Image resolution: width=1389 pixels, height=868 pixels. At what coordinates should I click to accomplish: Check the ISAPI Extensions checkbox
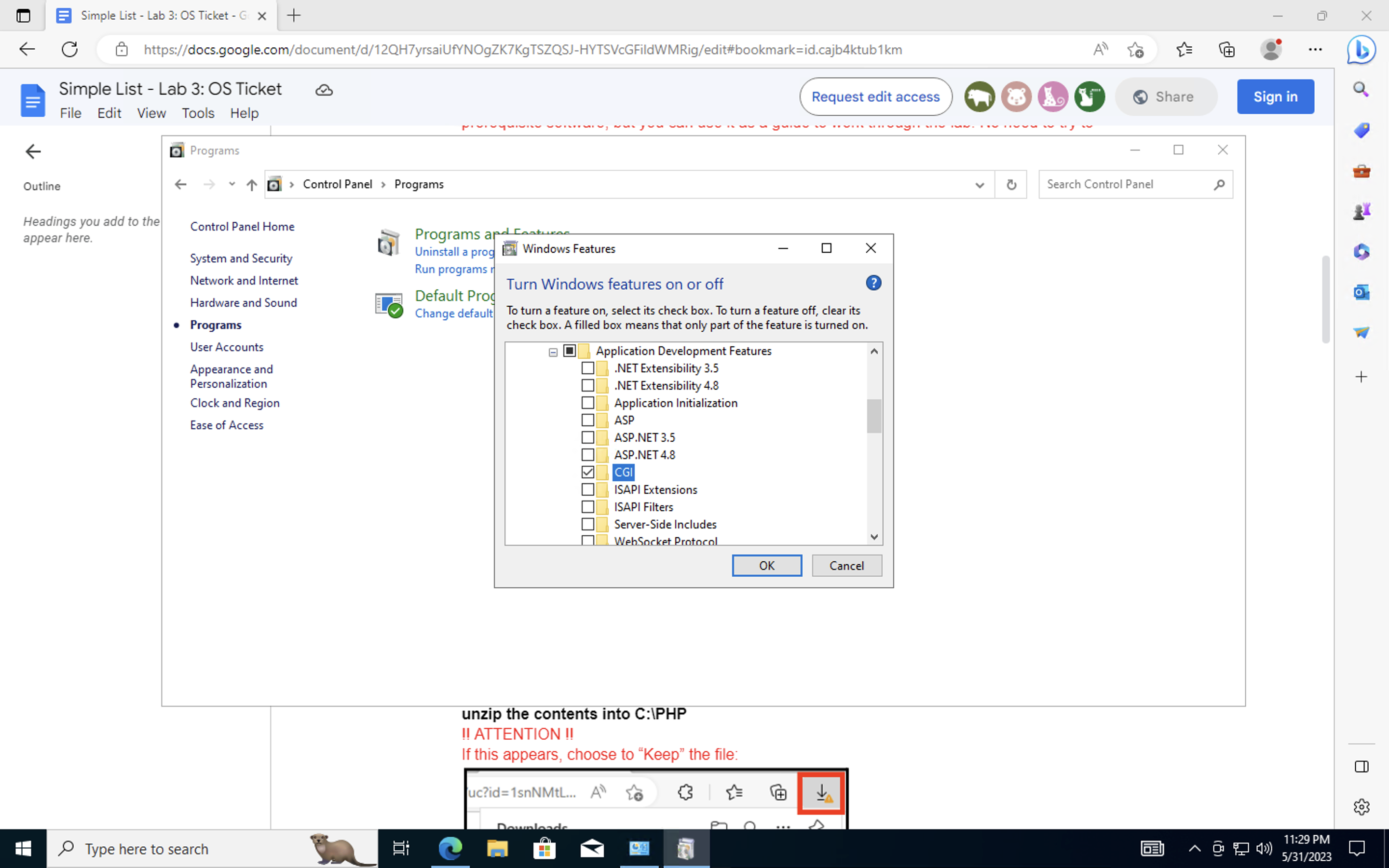click(x=587, y=489)
